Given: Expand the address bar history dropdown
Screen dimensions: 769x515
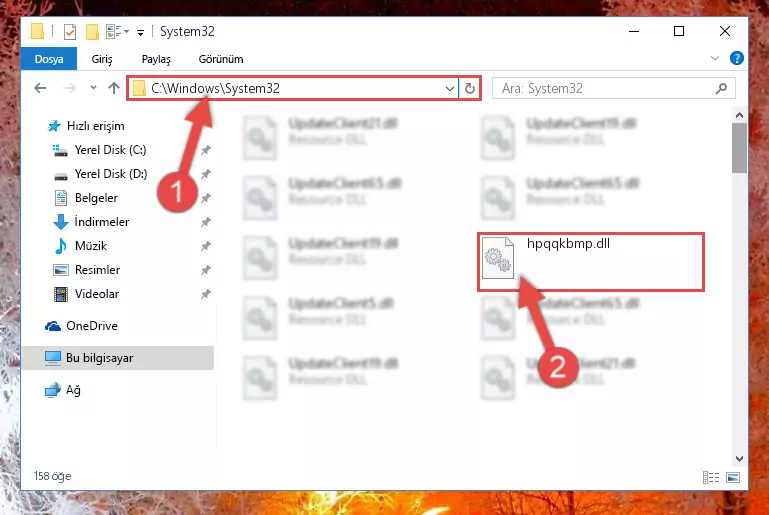Looking at the screenshot, I should pyautogui.click(x=450, y=89).
